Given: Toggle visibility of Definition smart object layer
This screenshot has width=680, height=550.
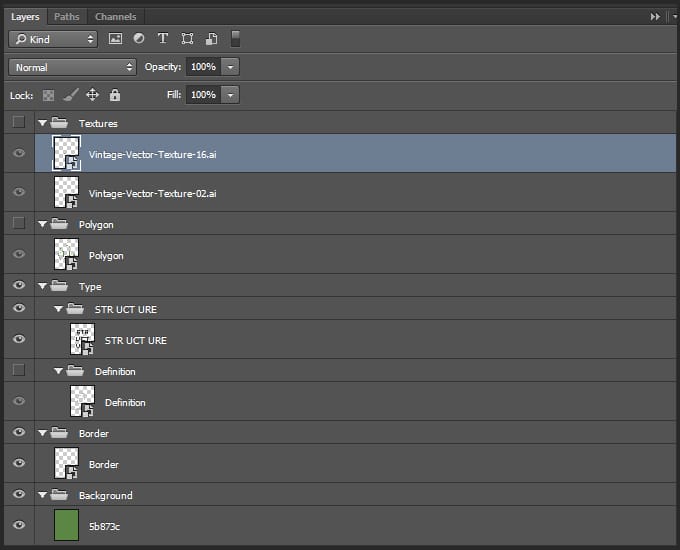Looking at the screenshot, I should tap(19, 401).
